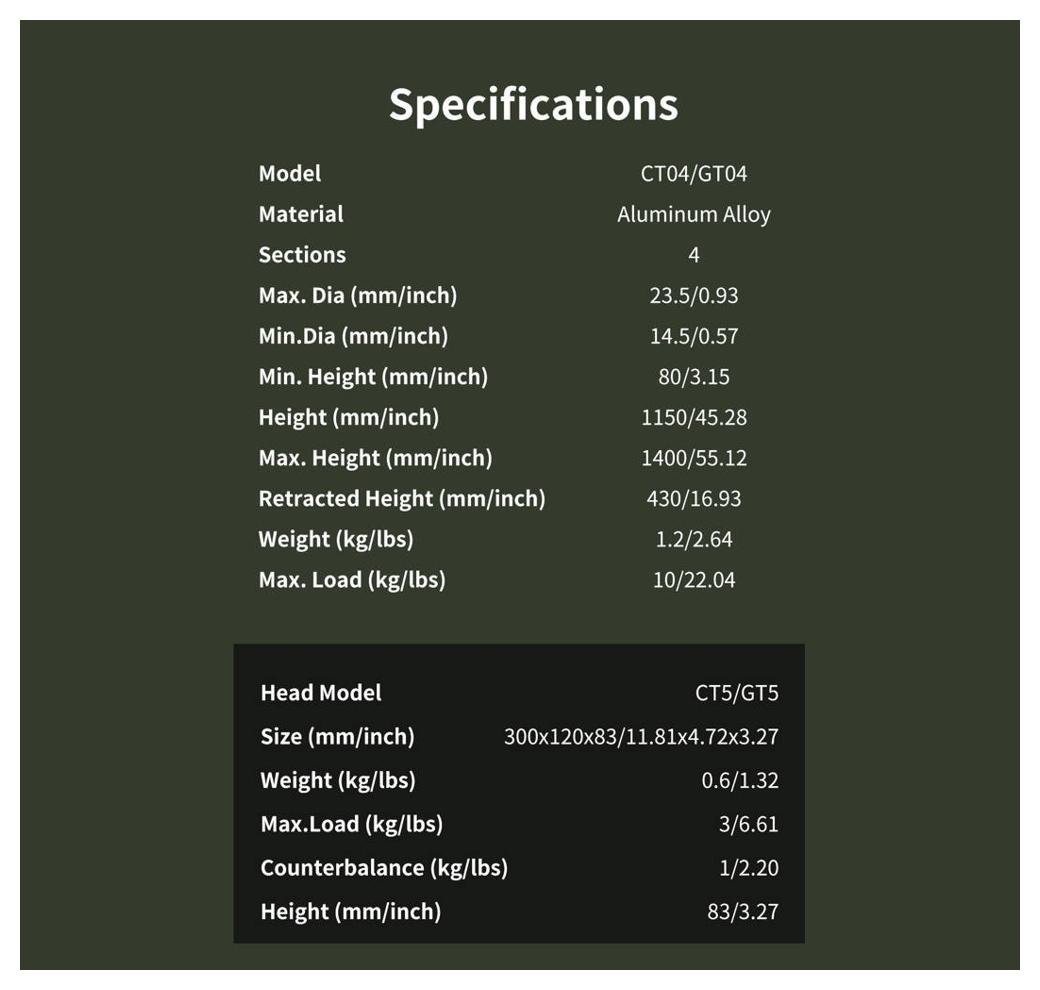Click the Max. Dia value 23.5/0.93
Viewport: 1040px width, 990px height.
[693, 296]
